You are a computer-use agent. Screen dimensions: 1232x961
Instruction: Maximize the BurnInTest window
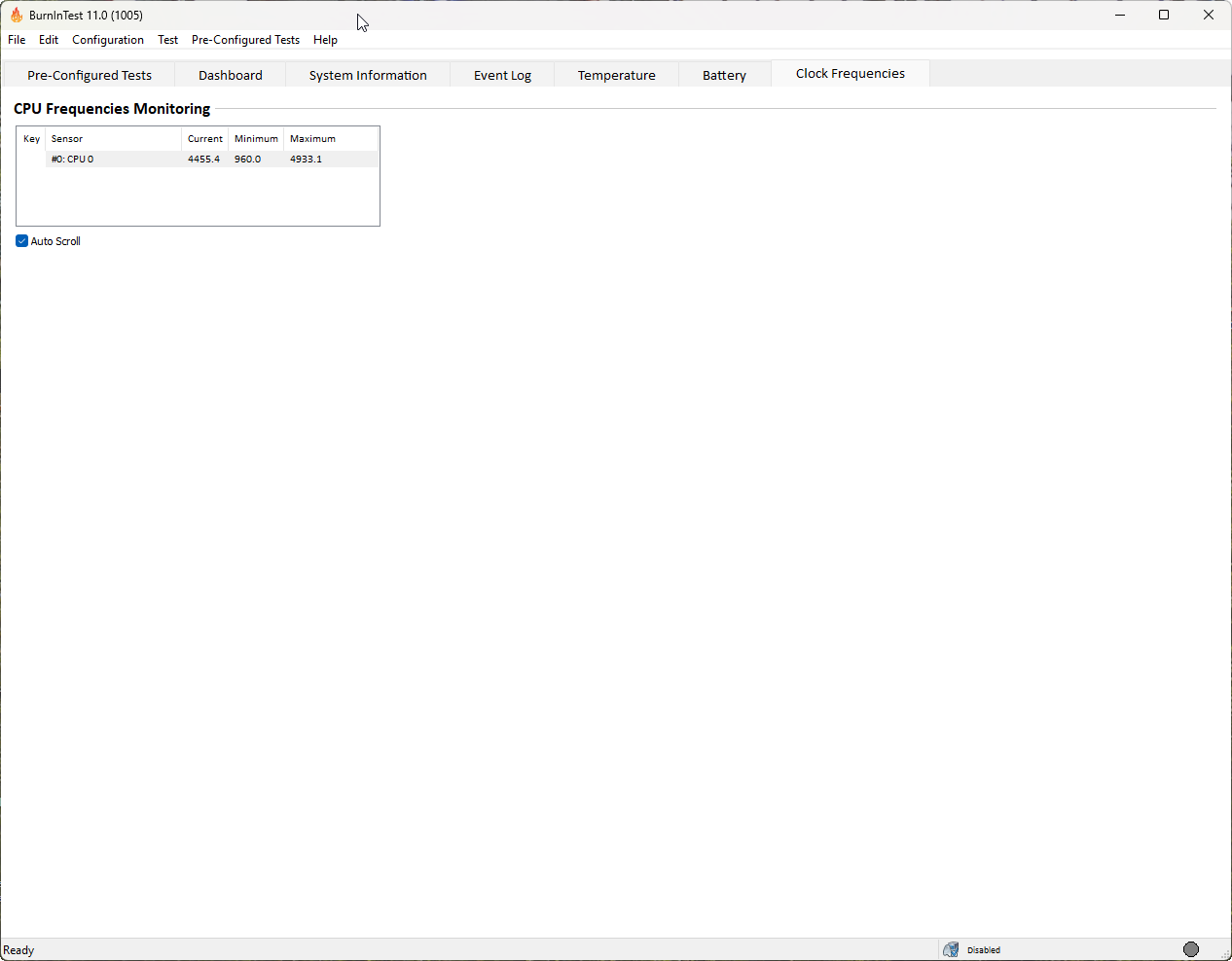click(1164, 15)
